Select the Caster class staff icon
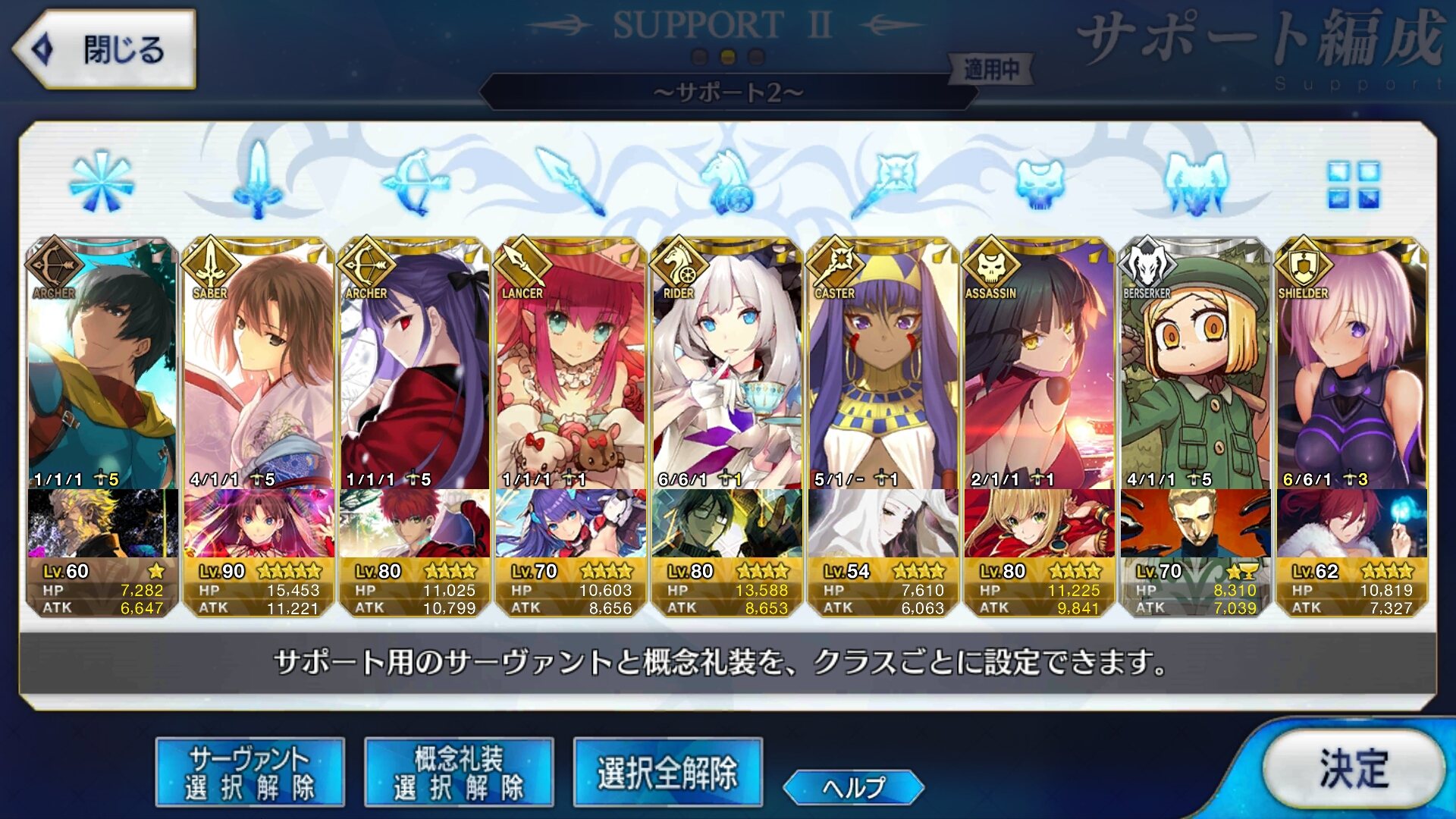This screenshot has width=1456, height=819. [884, 182]
